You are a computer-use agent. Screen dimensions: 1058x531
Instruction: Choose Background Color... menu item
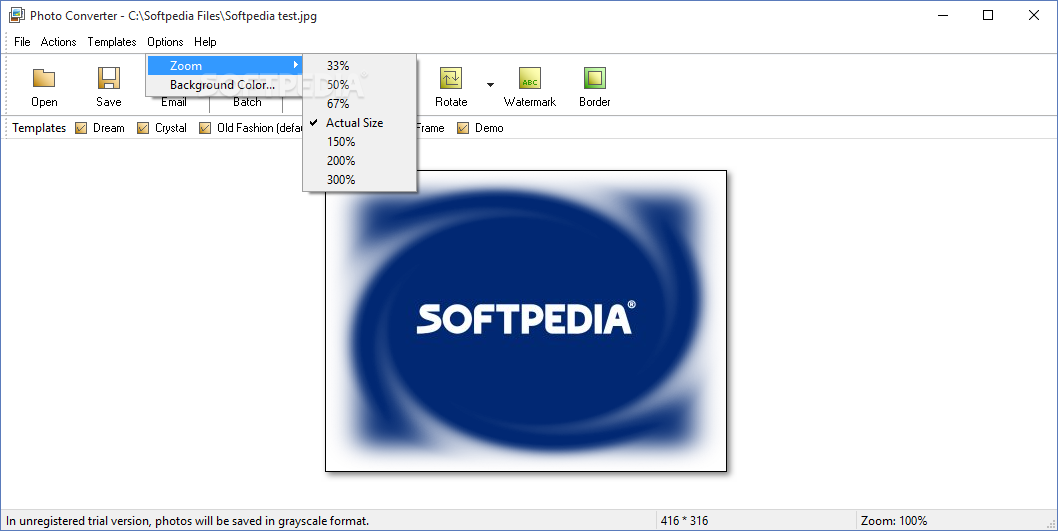point(225,84)
